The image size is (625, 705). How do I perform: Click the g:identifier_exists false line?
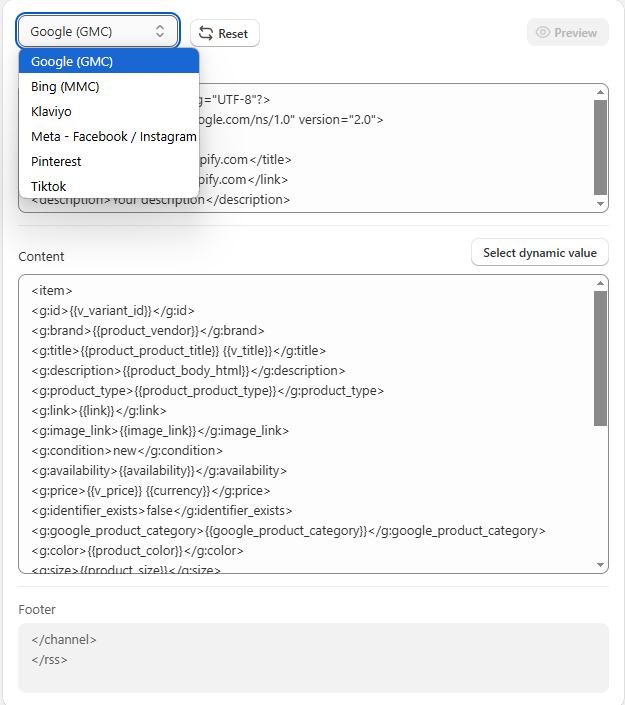tap(162, 511)
